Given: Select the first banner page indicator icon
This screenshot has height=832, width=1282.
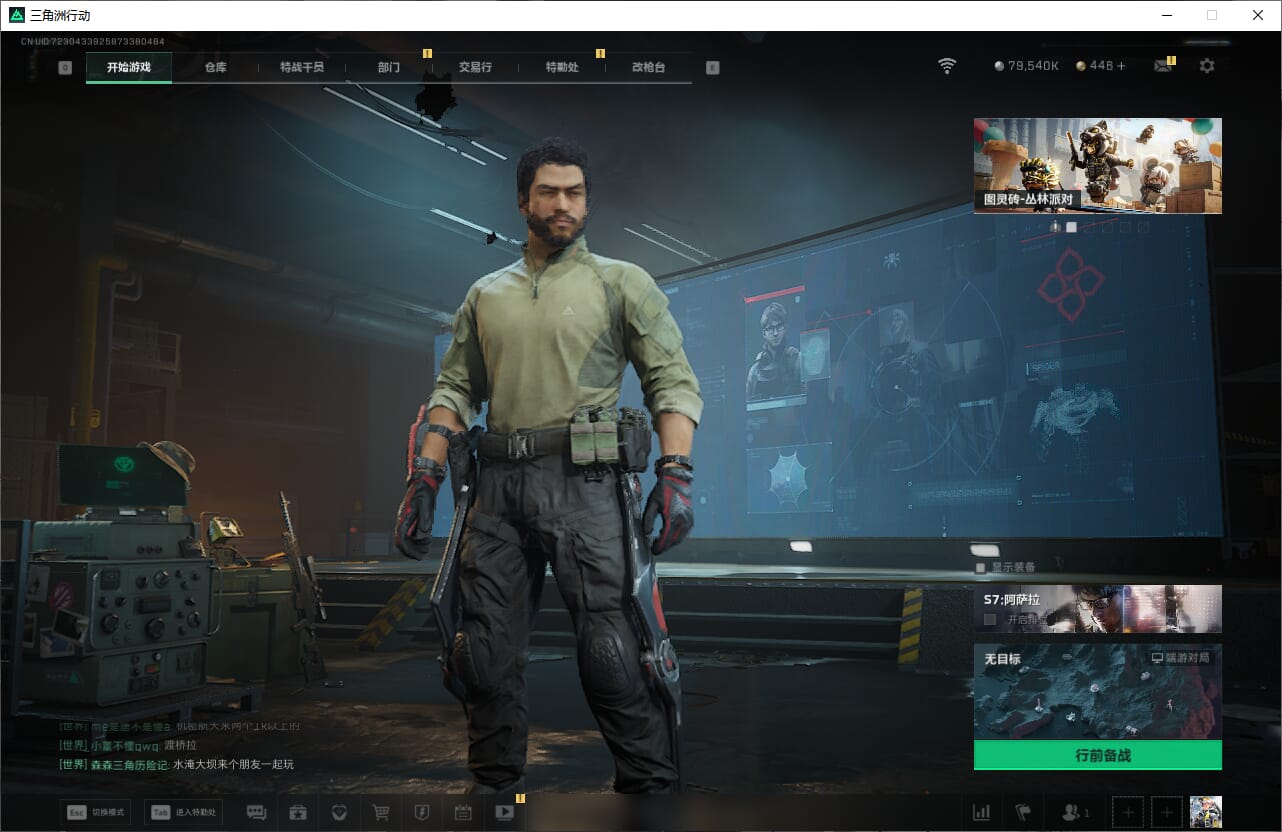Looking at the screenshot, I should tap(1055, 227).
